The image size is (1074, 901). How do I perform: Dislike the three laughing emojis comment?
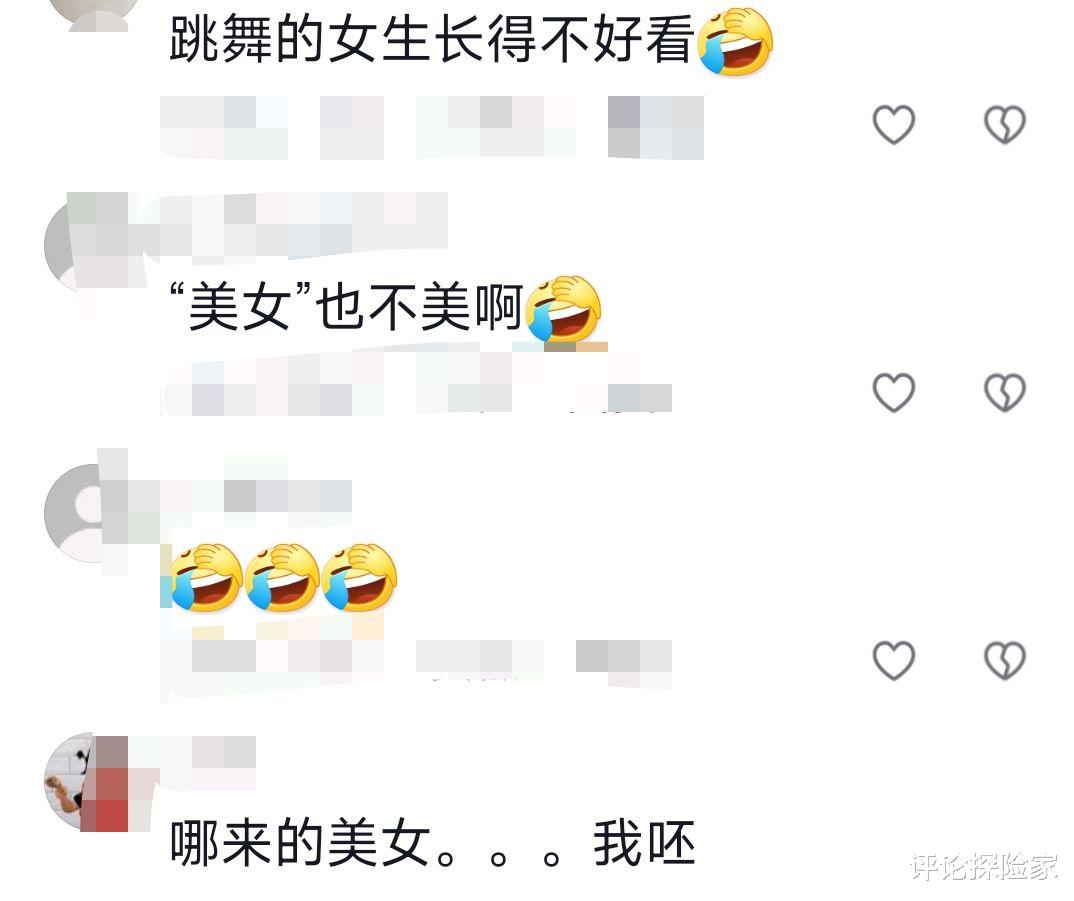click(x=1004, y=661)
